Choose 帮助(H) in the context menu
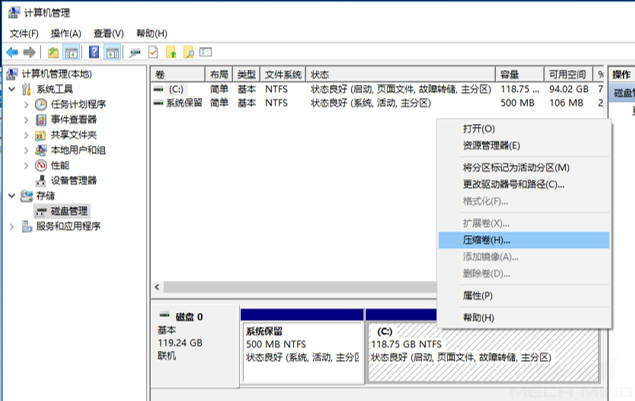This screenshot has width=635, height=401. (x=524, y=318)
